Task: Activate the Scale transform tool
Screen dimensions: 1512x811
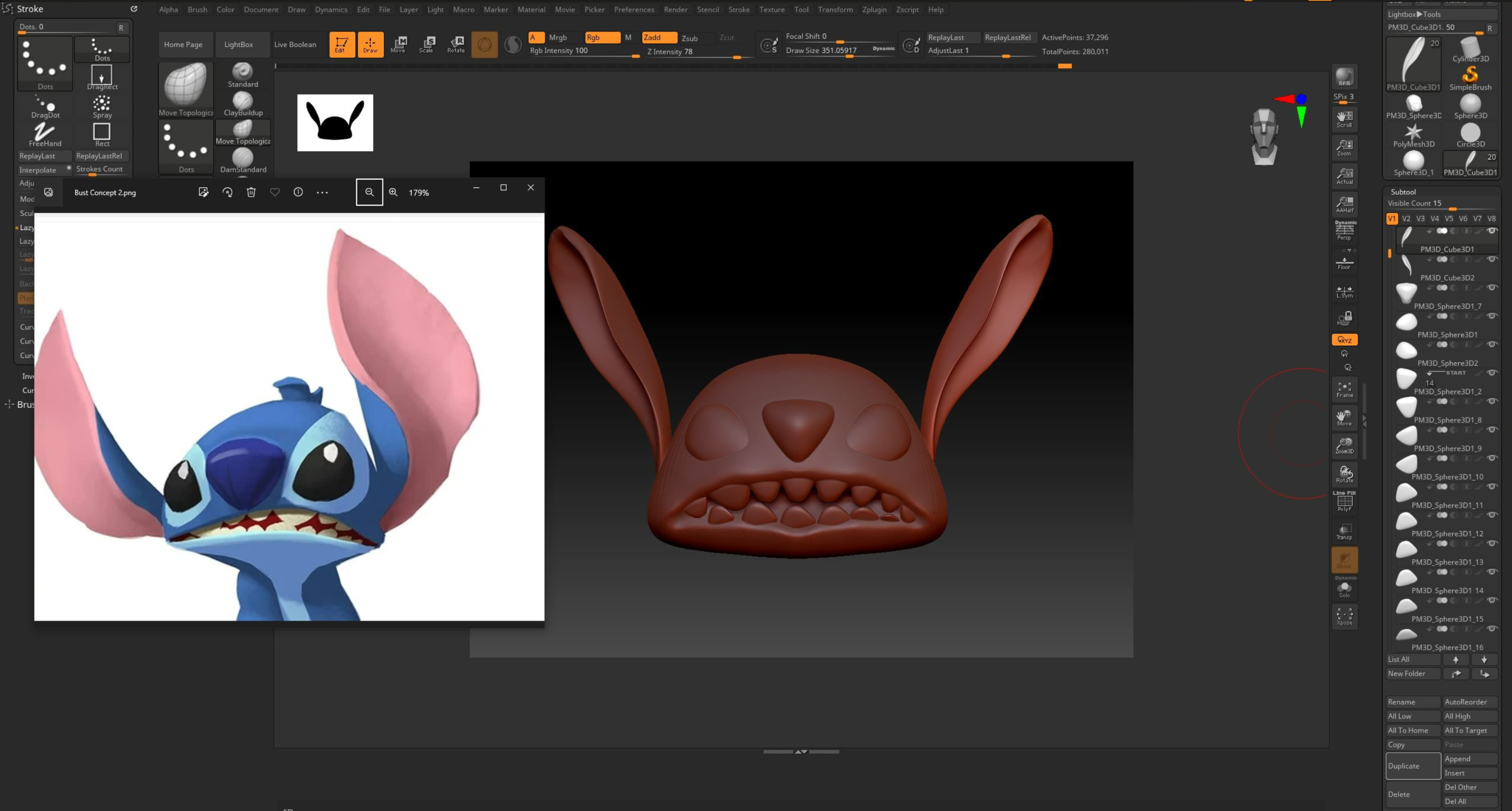Action: 427,44
